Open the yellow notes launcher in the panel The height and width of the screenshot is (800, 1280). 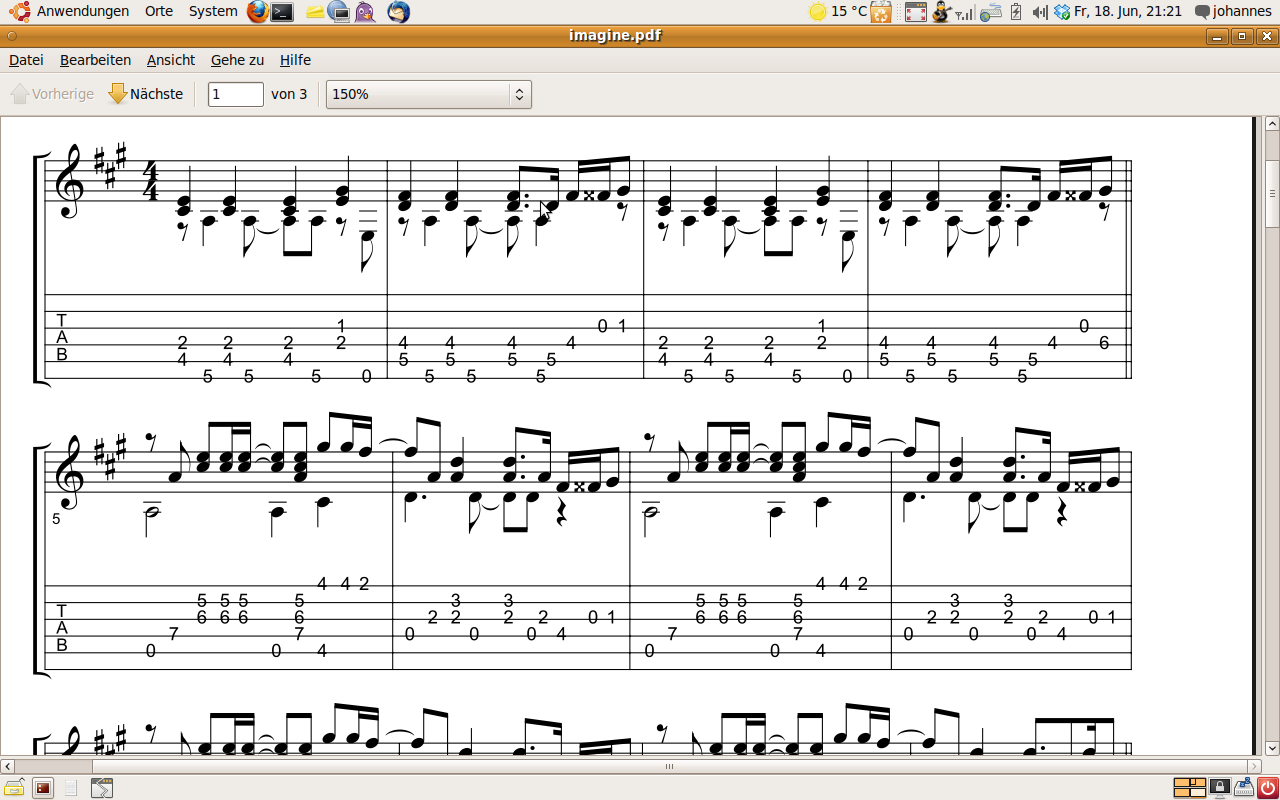pos(314,12)
